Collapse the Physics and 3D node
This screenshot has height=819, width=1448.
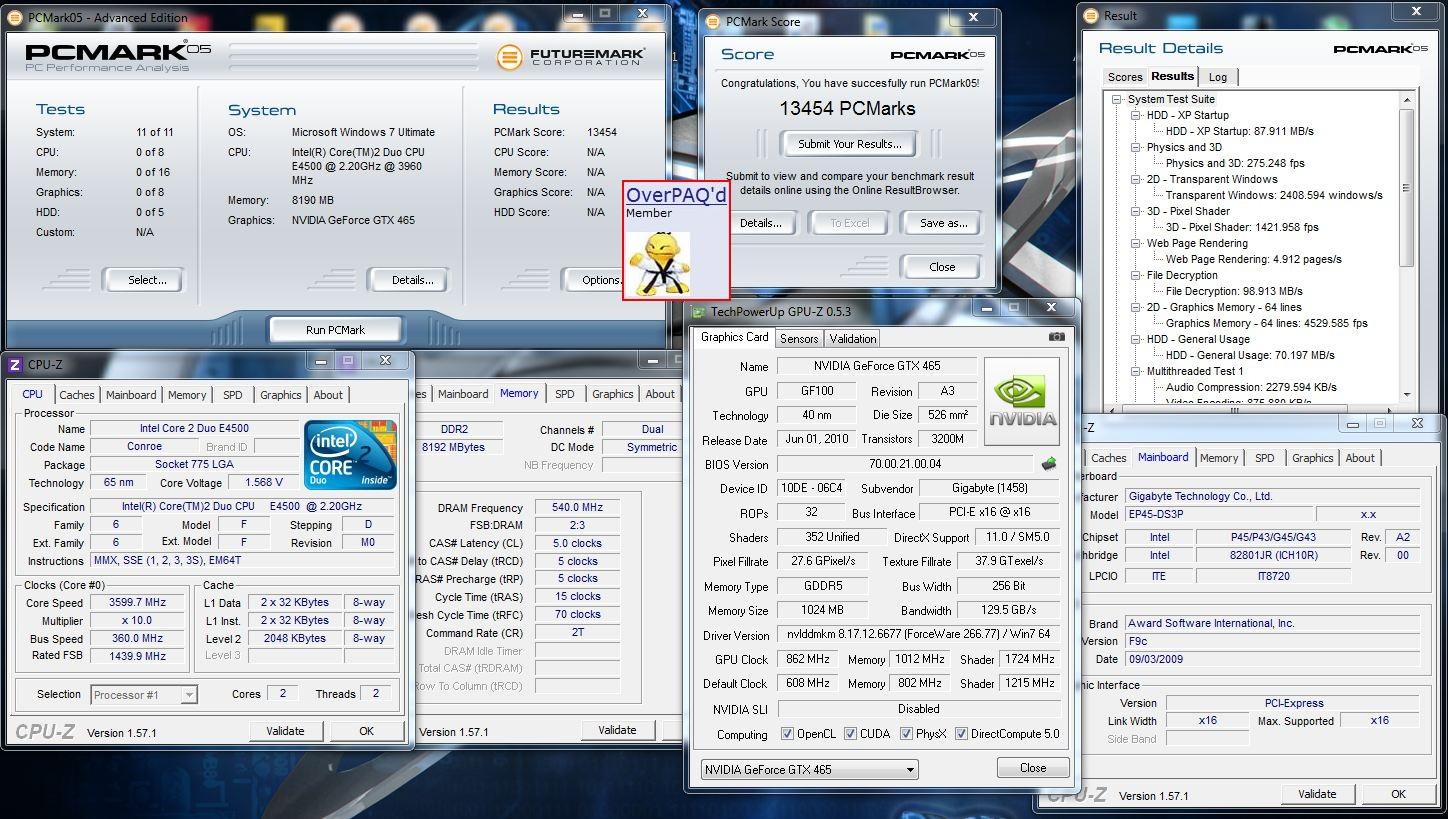click(x=1136, y=148)
